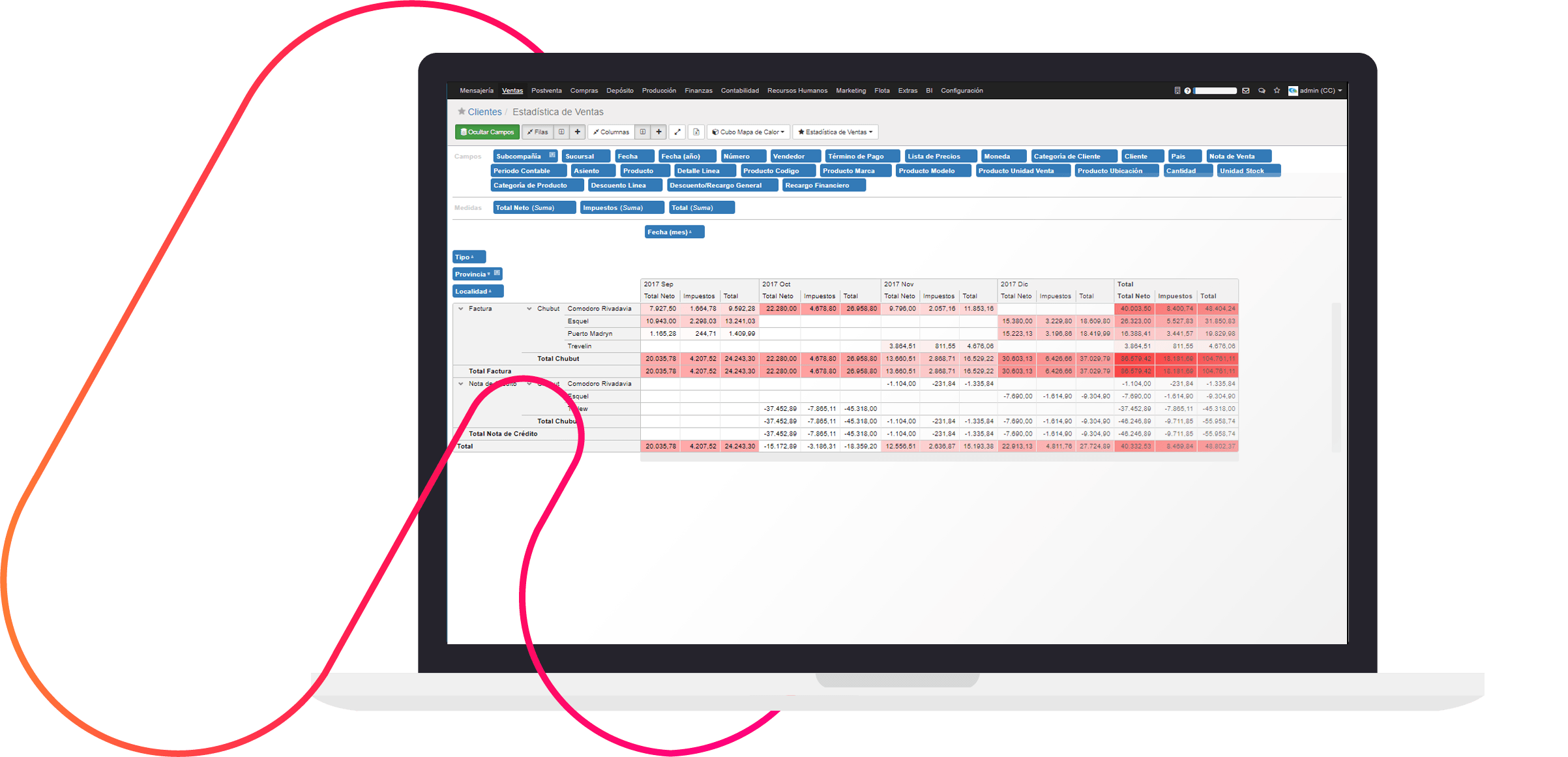Select the Recargo Financiero field chip
Screen dimensions: 1568x757
click(824, 185)
